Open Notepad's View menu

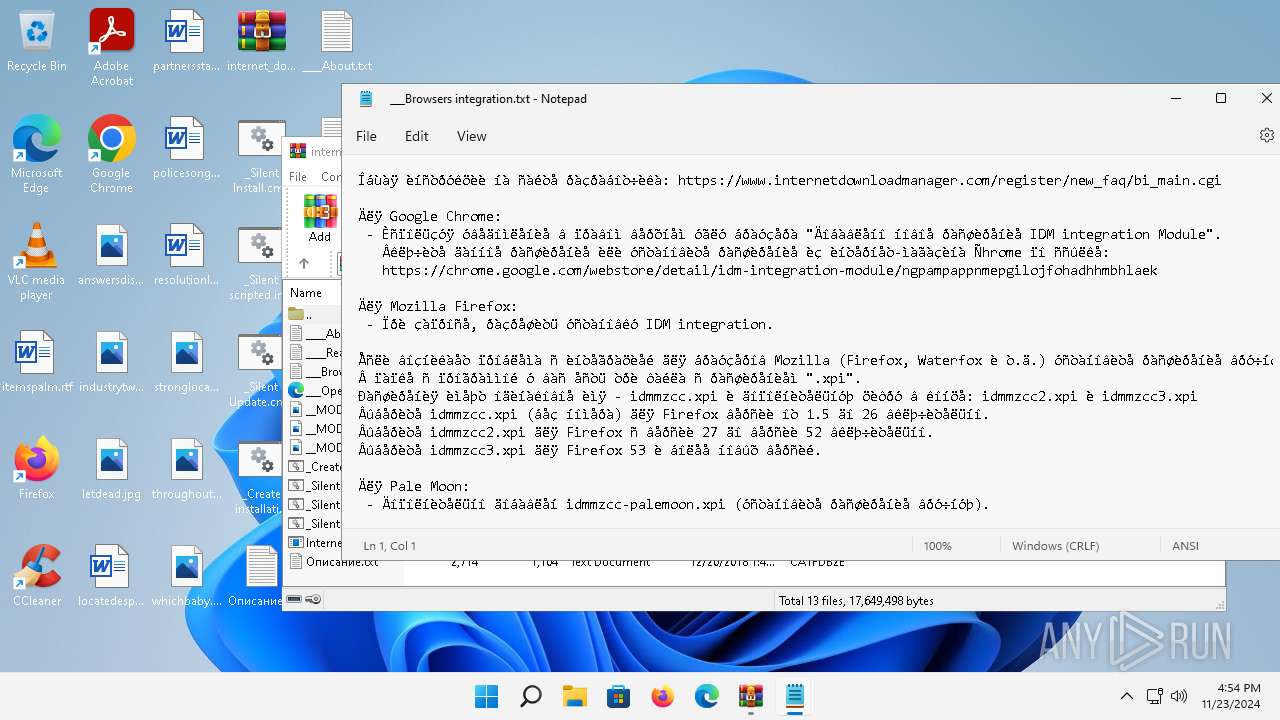472,136
